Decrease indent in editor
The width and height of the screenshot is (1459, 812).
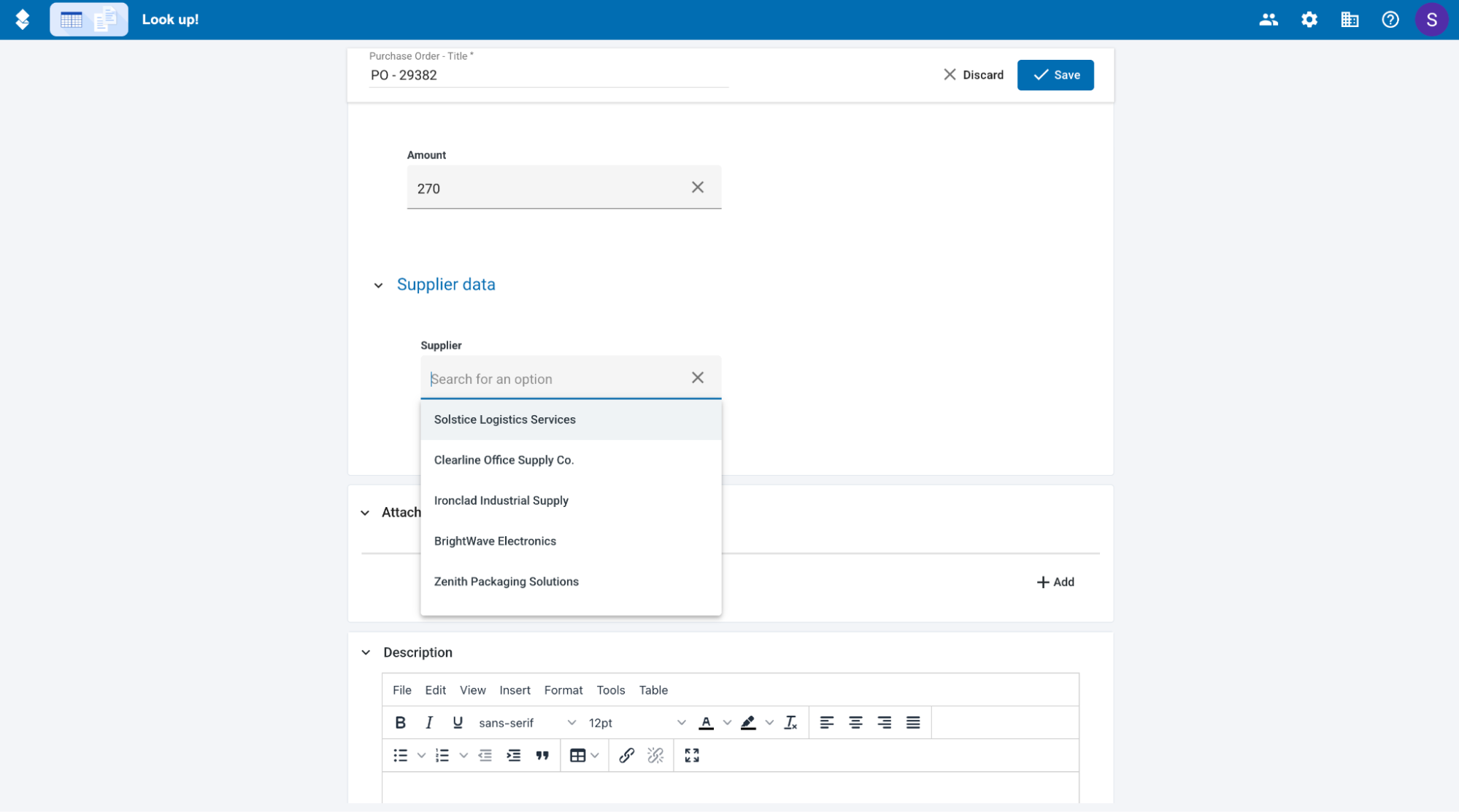point(485,755)
